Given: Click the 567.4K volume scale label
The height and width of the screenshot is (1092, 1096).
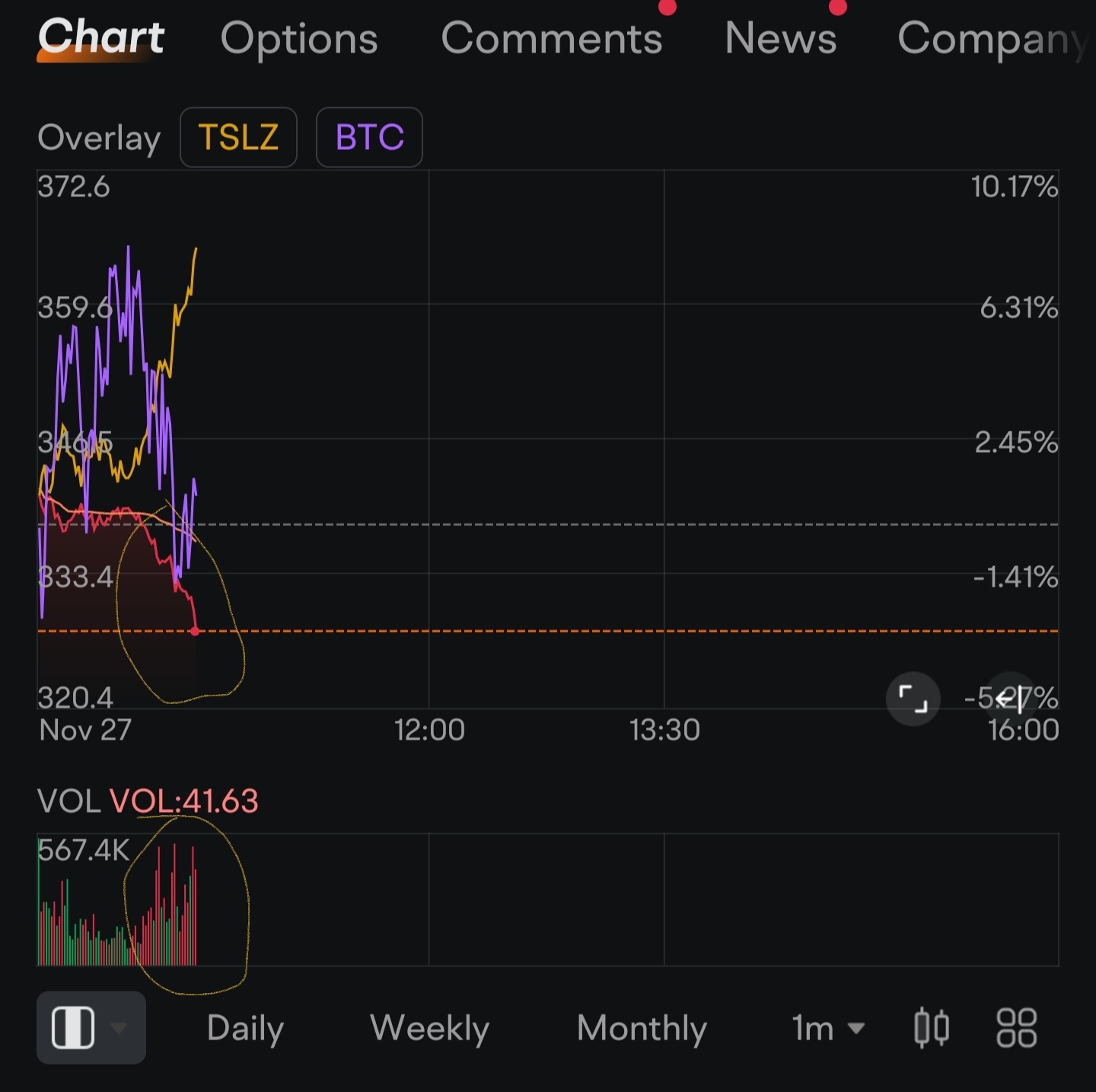Looking at the screenshot, I should 84,850.
